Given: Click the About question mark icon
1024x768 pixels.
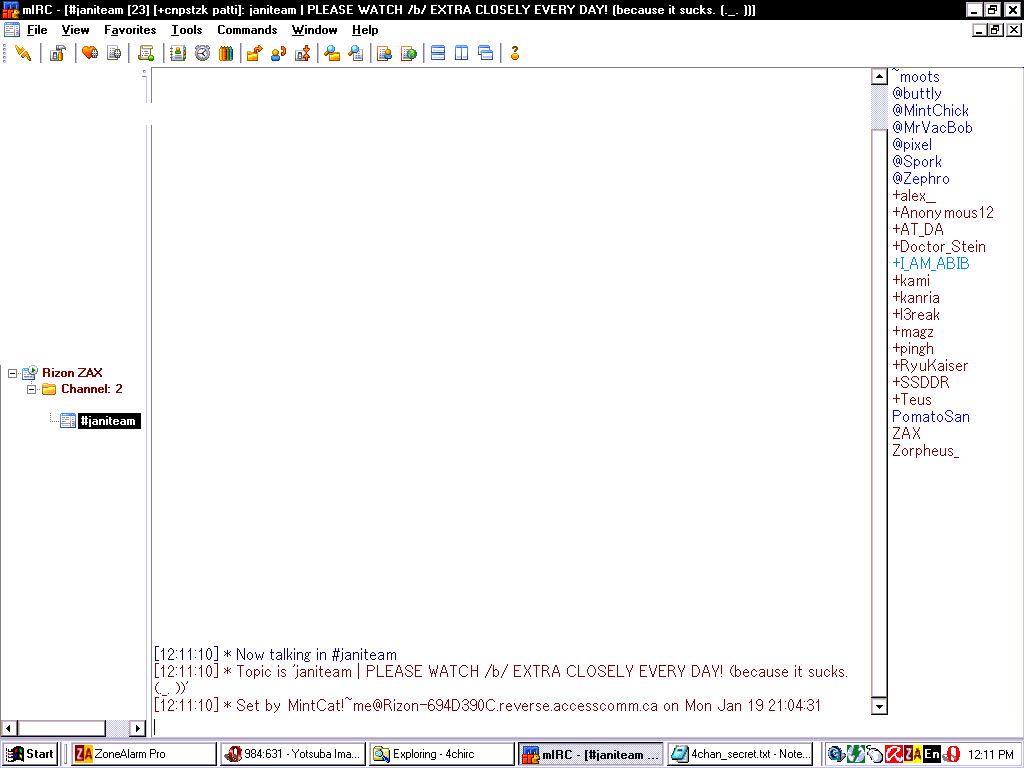Looking at the screenshot, I should (x=515, y=53).
